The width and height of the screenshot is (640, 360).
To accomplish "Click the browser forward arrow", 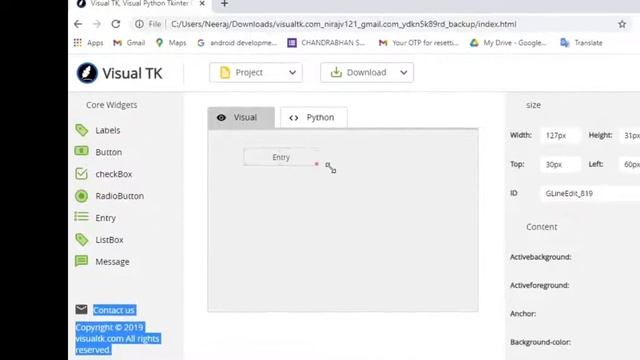I will [x=97, y=24].
